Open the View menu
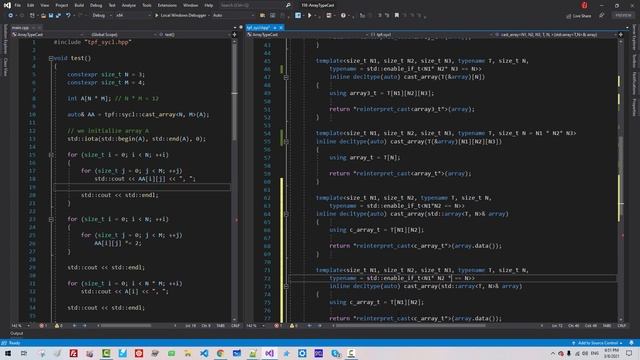The width and height of the screenshot is (640, 360). pyautogui.click(x=44, y=5)
